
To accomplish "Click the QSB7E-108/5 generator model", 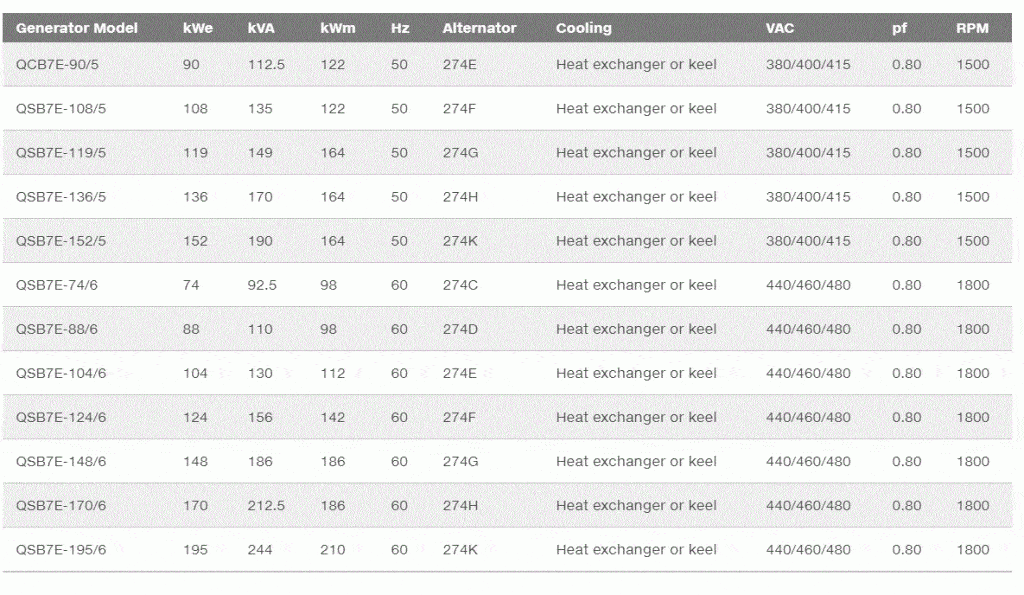I will 61,108.
